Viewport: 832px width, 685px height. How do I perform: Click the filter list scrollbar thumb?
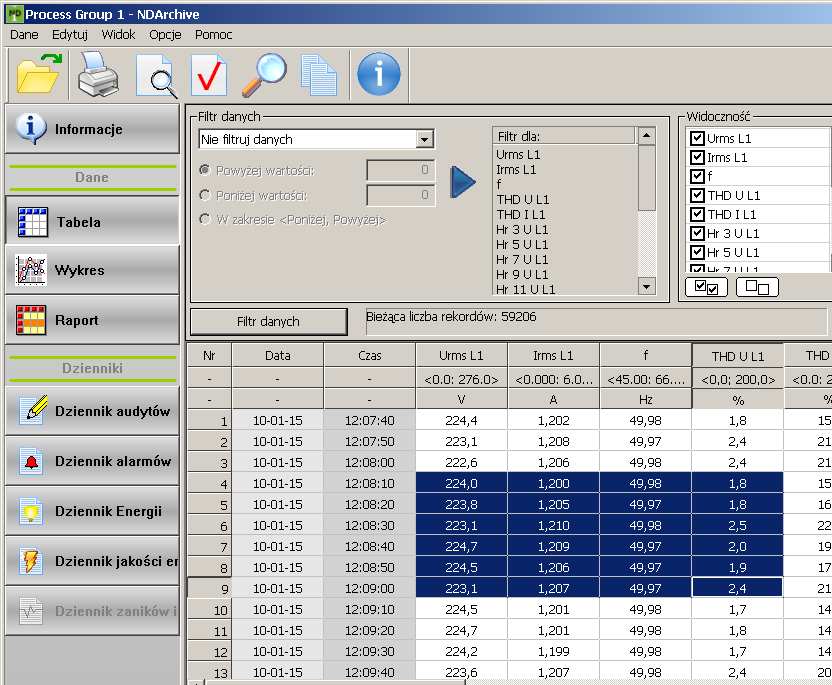click(646, 177)
